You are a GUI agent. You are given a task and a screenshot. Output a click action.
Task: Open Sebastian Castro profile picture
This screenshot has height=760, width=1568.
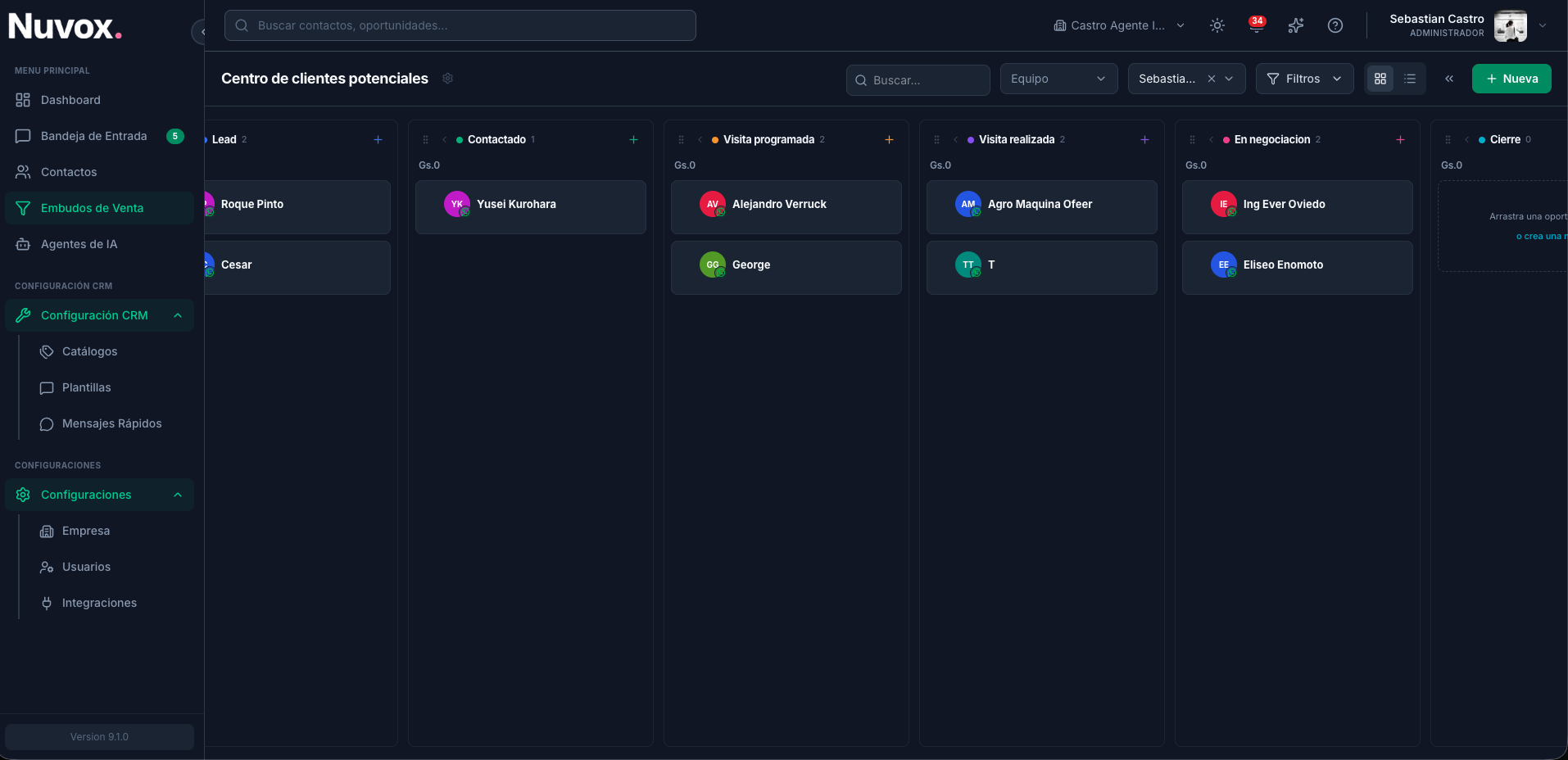(x=1511, y=25)
